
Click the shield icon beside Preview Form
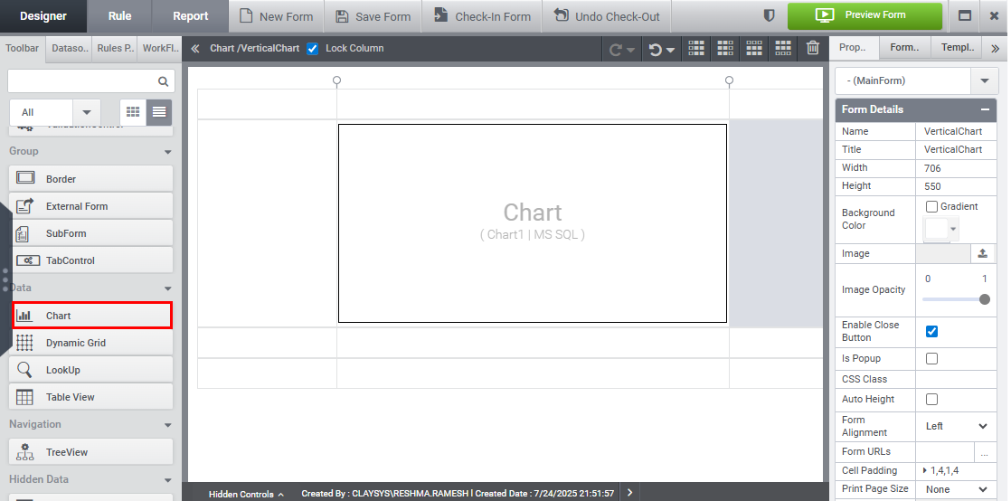(769, 16)
